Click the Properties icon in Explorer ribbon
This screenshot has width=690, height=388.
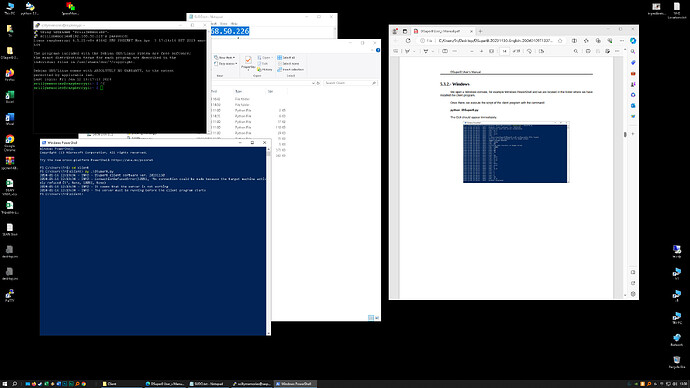(248, 62)
